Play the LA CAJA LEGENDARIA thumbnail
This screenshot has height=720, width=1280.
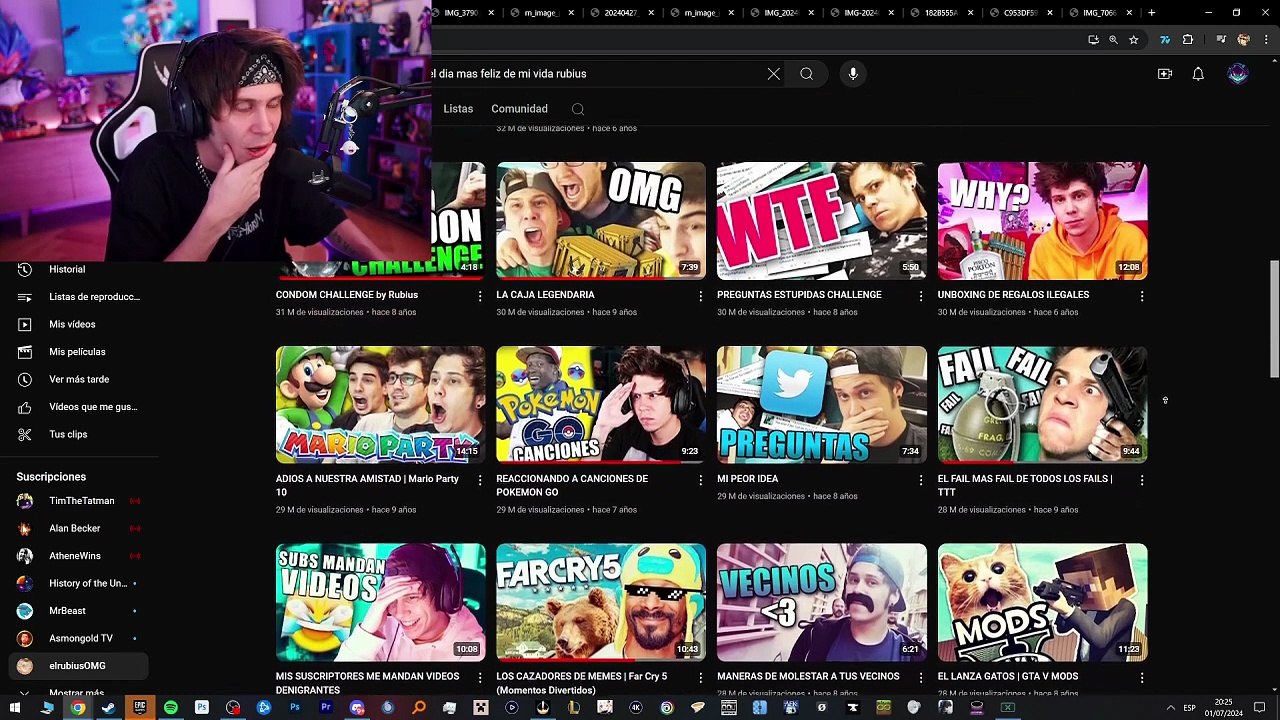click(x=601, y=221)
